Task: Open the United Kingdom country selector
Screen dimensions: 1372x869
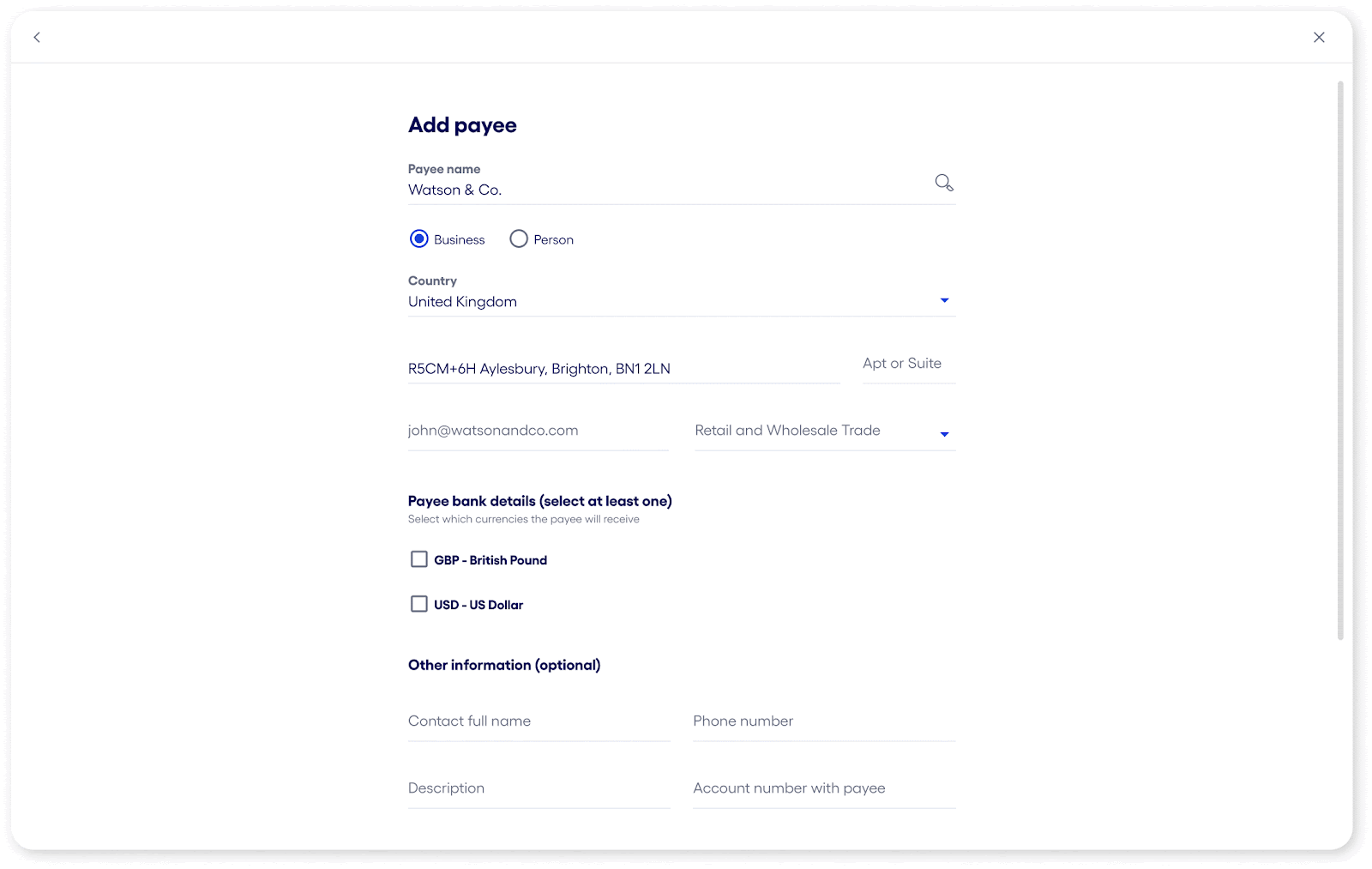Action: tap(600, 301)
